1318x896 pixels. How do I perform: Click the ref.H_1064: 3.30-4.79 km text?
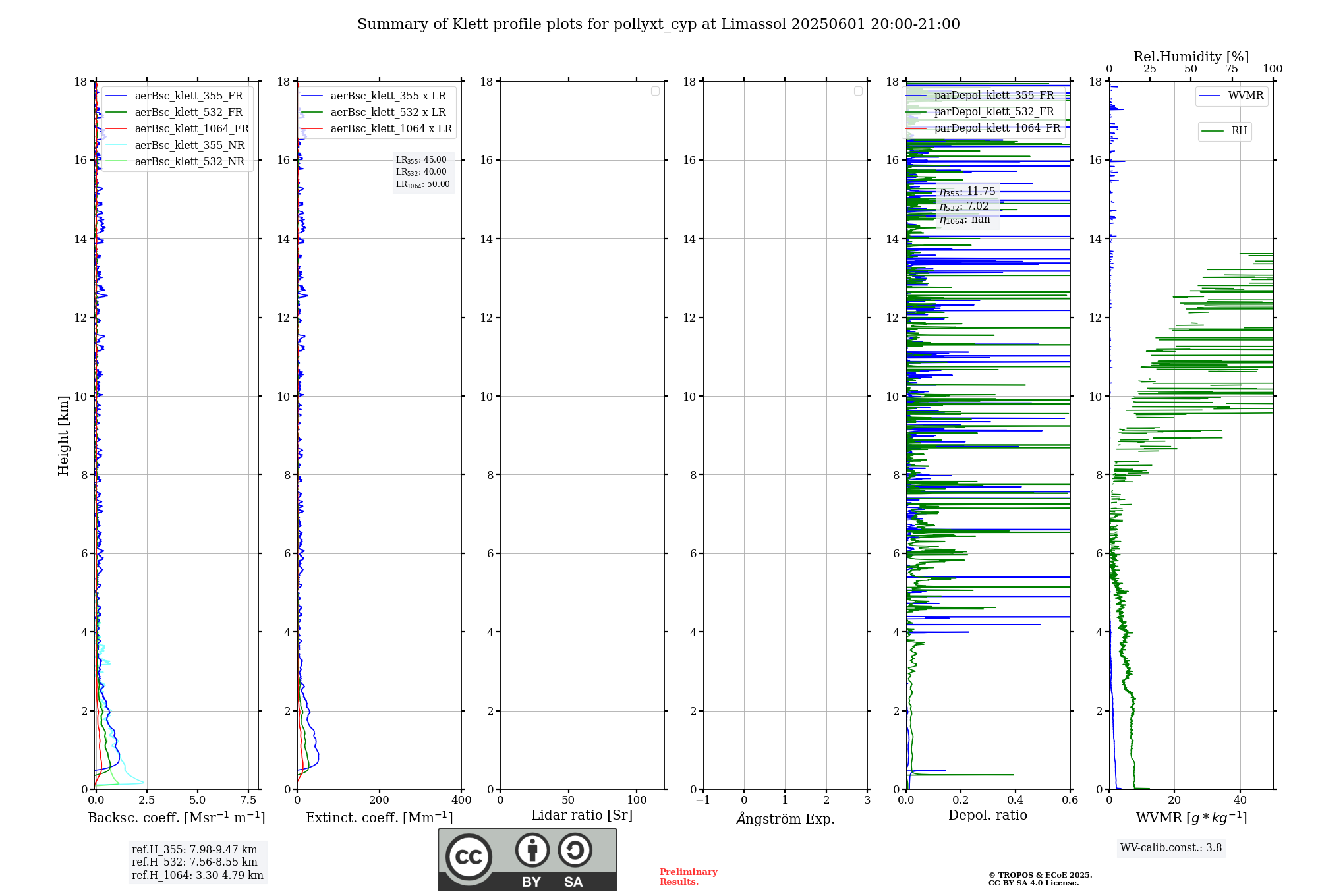(198, 876)
